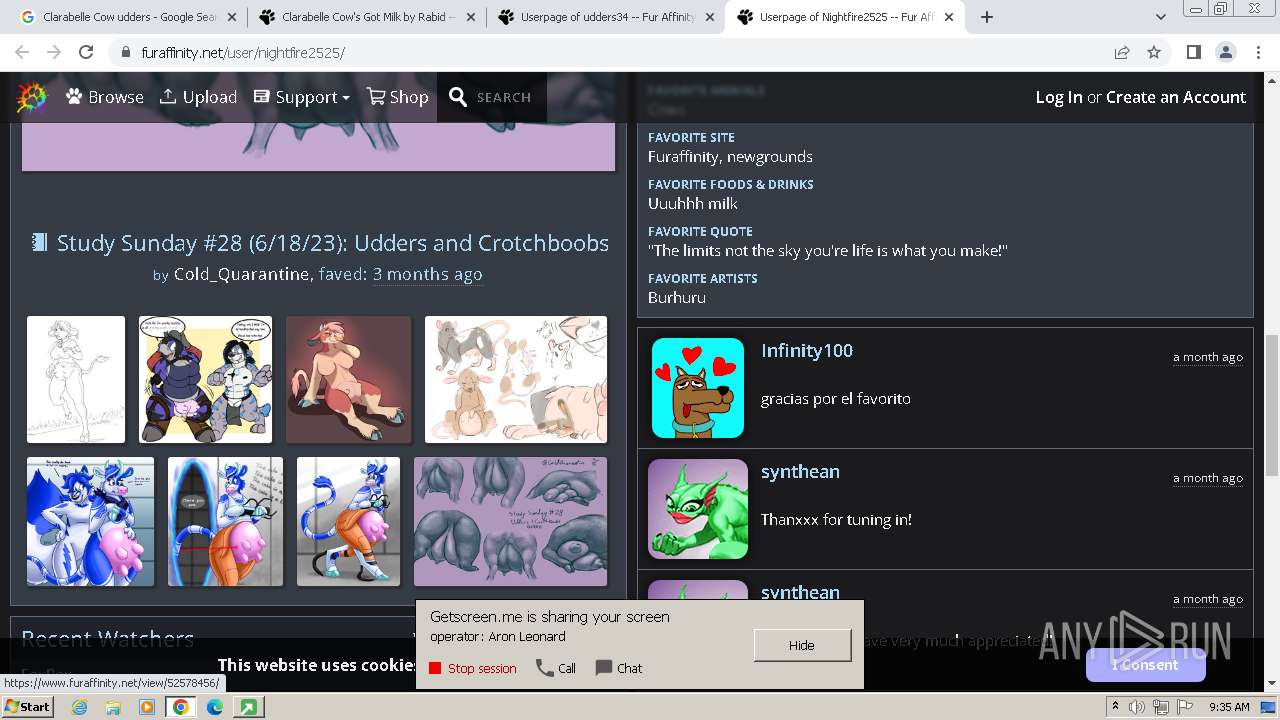Image resolution: width=1280 pixels, height=720 pixels.
Task: Show hidden system tray icons
Action: pos(1116,707)
